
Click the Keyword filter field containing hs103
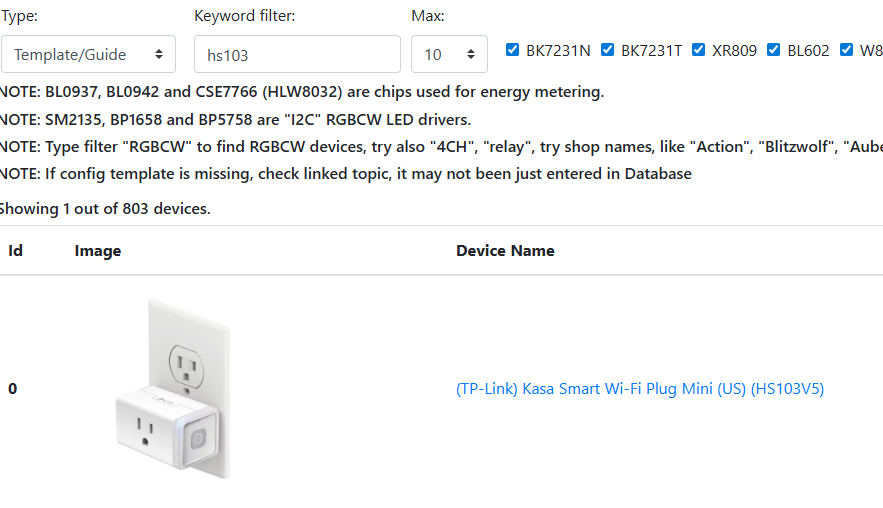[x=297, y=54]
